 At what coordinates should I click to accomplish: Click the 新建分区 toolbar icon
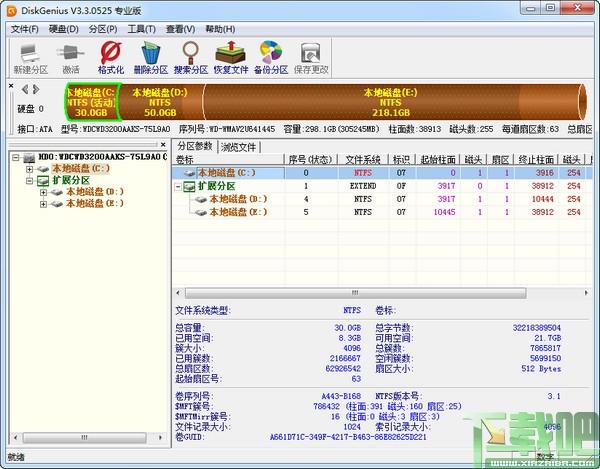pyautogui.click(x=31, y=58)
